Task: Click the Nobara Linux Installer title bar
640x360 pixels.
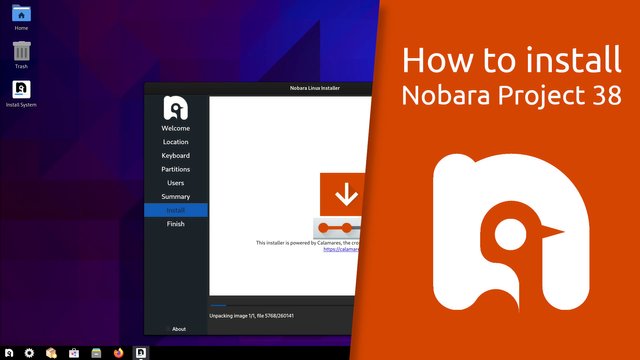Action: (x=259, y=88)
